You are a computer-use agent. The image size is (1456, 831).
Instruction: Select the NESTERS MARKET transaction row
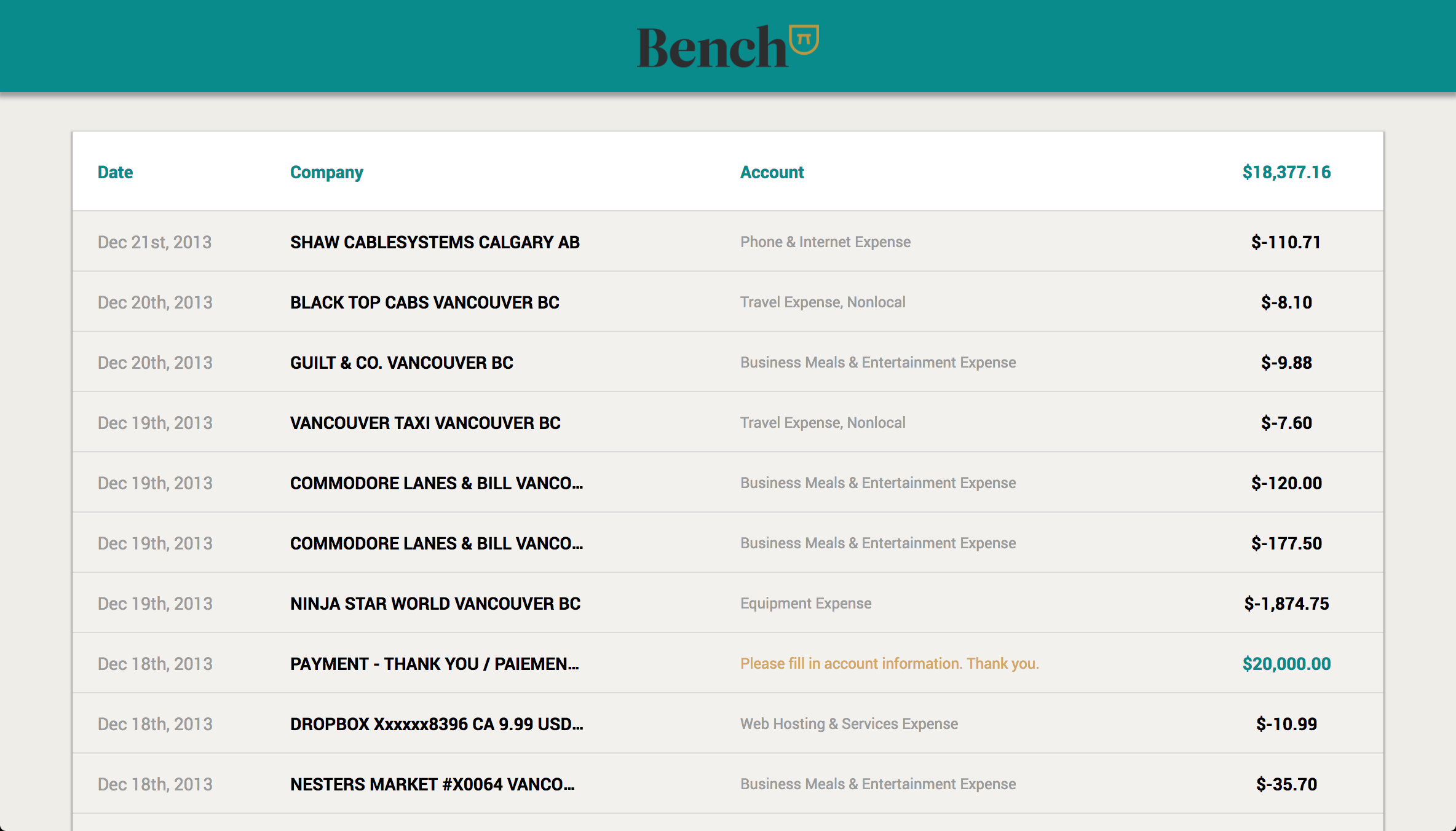pos(432,784)
